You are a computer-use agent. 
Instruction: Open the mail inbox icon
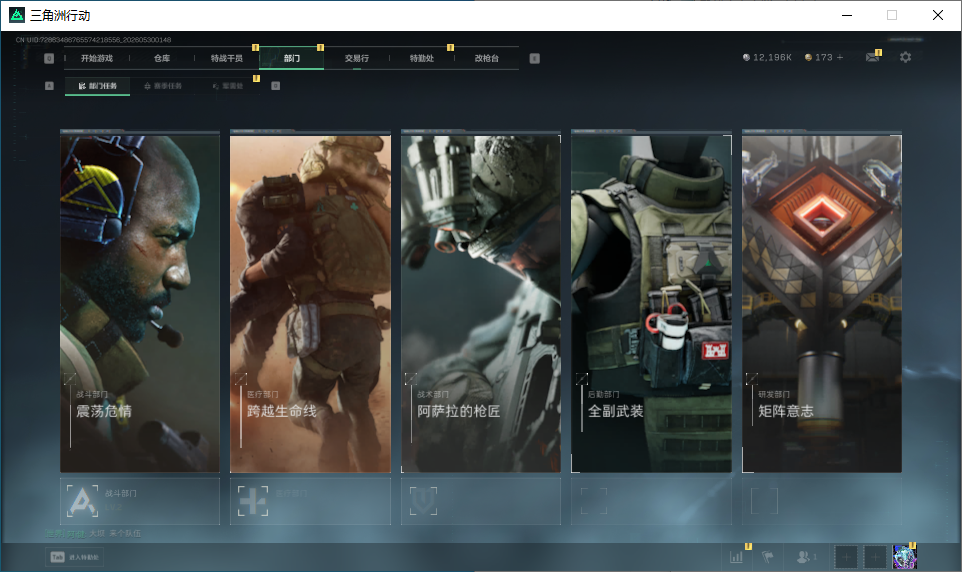(872, 57)
